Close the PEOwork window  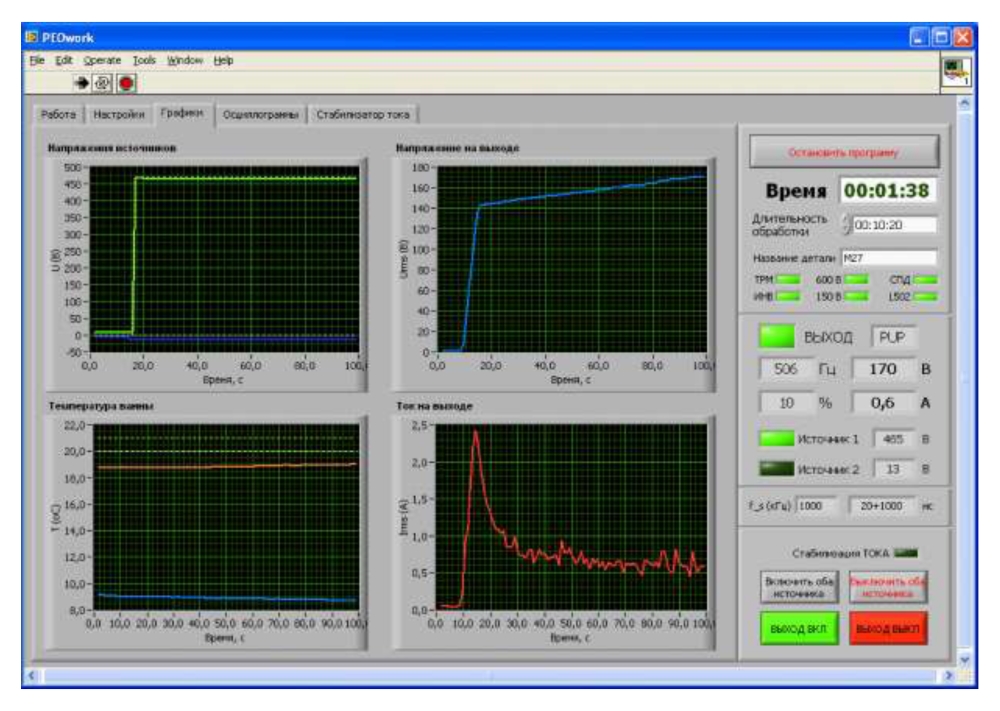coord(963,37)
